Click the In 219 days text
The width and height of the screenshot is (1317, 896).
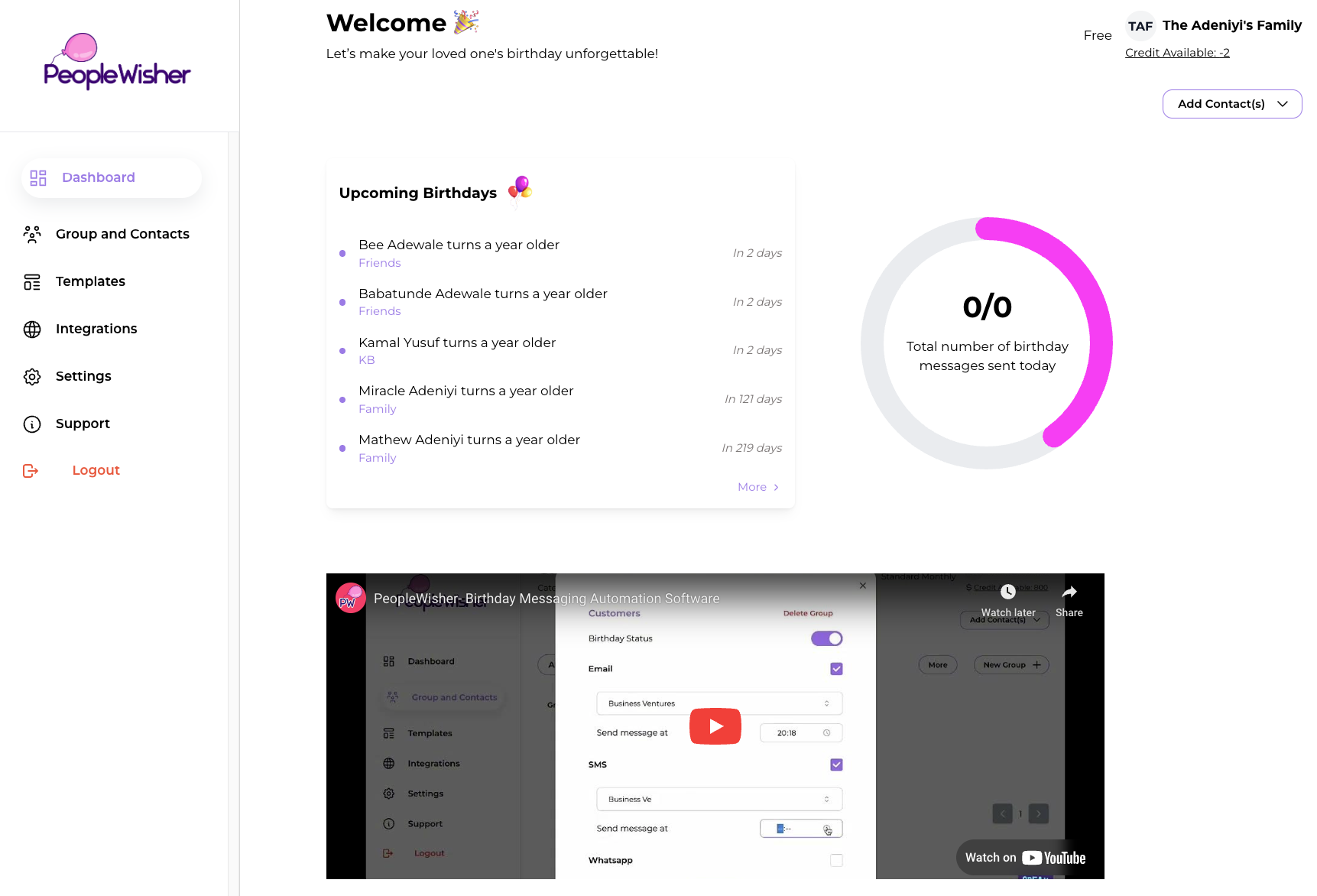[752, 448]
